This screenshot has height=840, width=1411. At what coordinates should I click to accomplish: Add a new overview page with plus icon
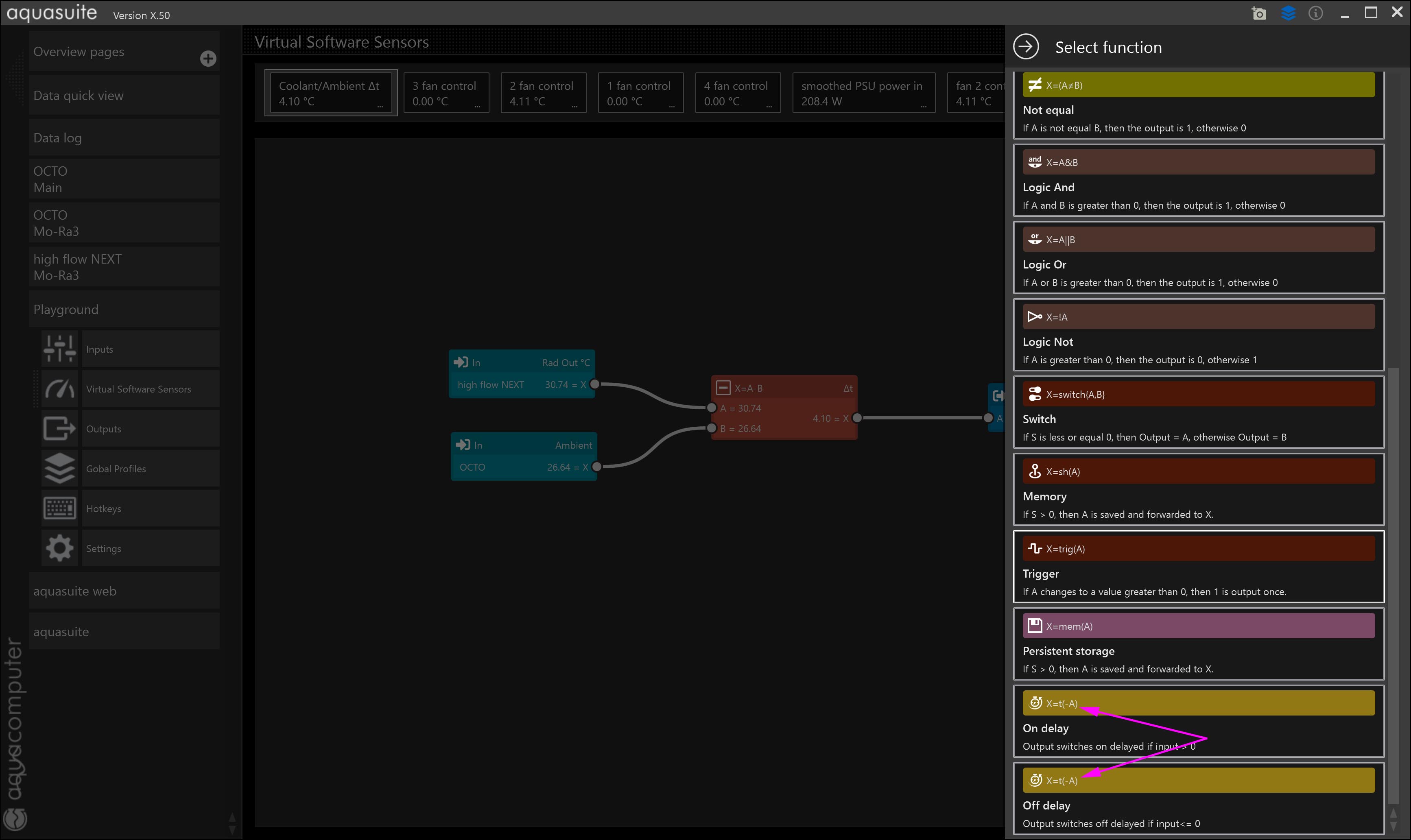[208, 58]
